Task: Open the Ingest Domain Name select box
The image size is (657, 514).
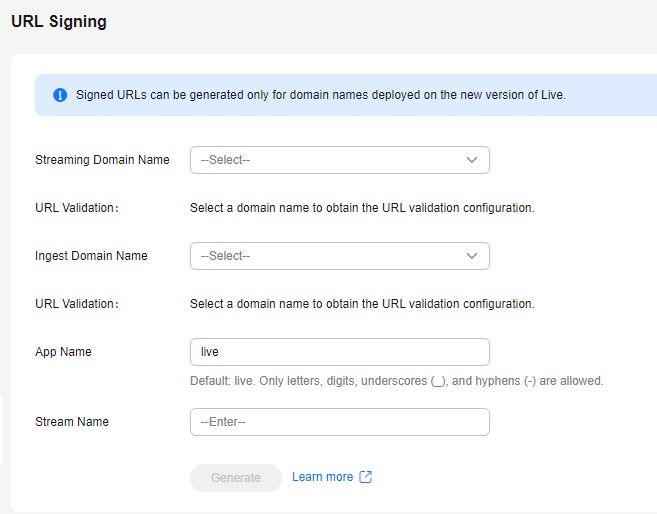Action: pyautogui.click(x=340, y=256)
